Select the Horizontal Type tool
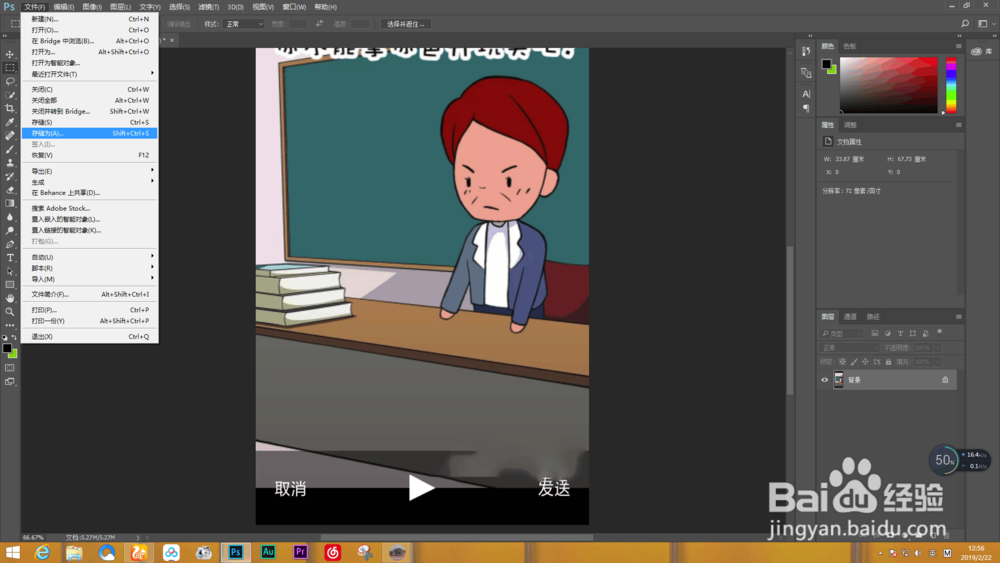The width and height of the screenshot is (1000, 563). (x=10, y=258)
